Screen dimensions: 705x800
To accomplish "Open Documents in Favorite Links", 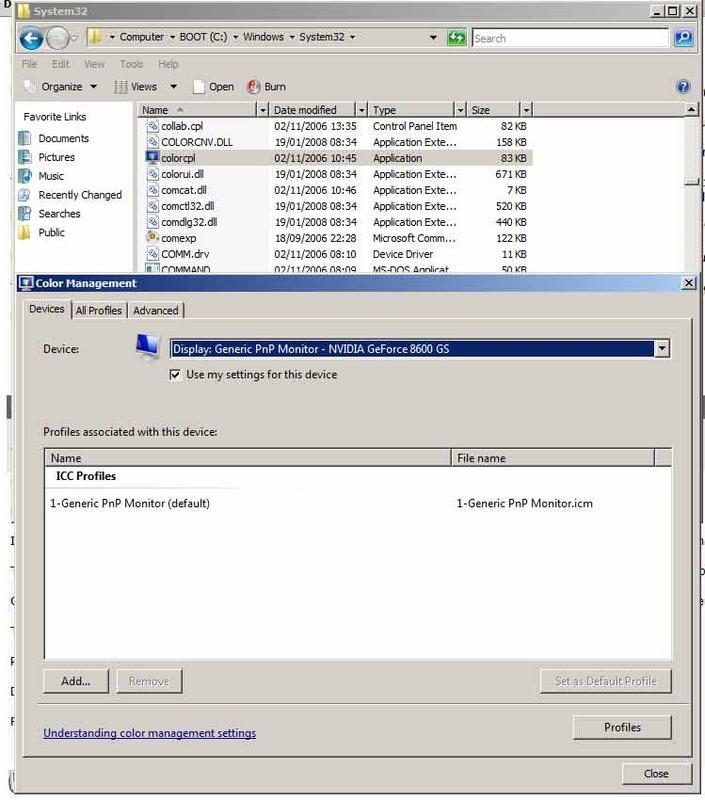I will (63, 138).
